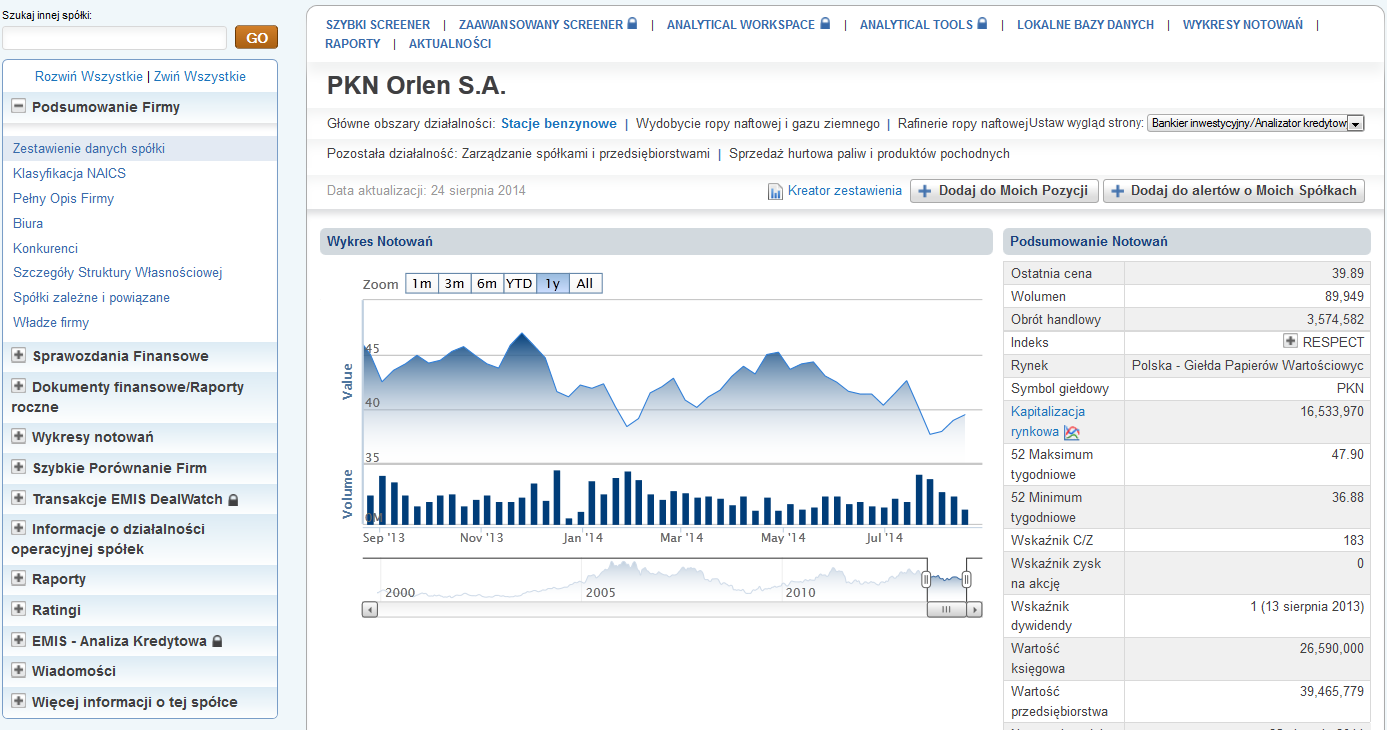Click lock icon by Transakcje EMIS DealWatch
Image resolution: width=1387 pixels, height=730 pixels.
[233, 499]
